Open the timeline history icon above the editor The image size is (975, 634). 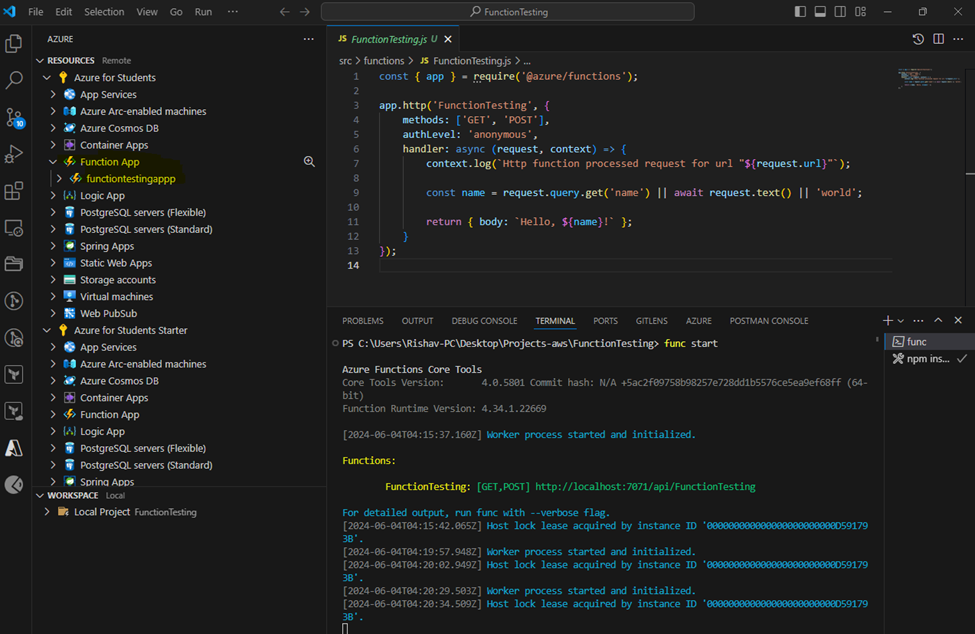tap(918, 39)
